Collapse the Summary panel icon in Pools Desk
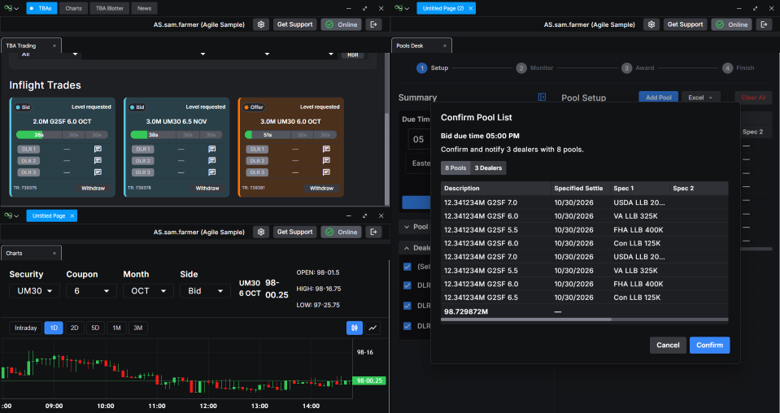The height and width of the screenshot is (413, 780). pyautogui.click(x=542, y=97)
